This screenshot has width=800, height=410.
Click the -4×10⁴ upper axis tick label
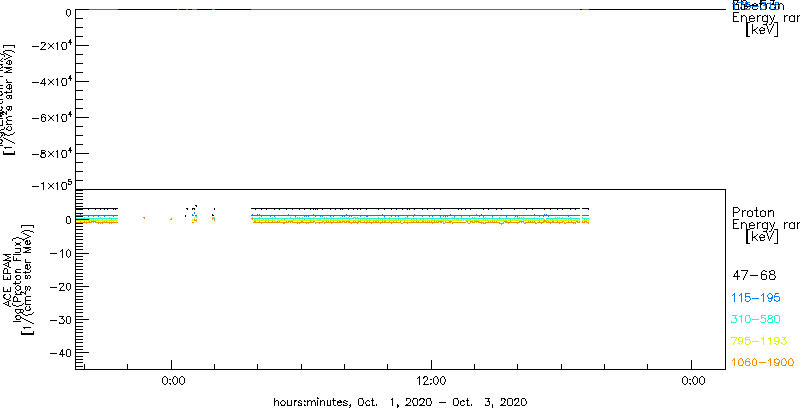pos(51,81)
